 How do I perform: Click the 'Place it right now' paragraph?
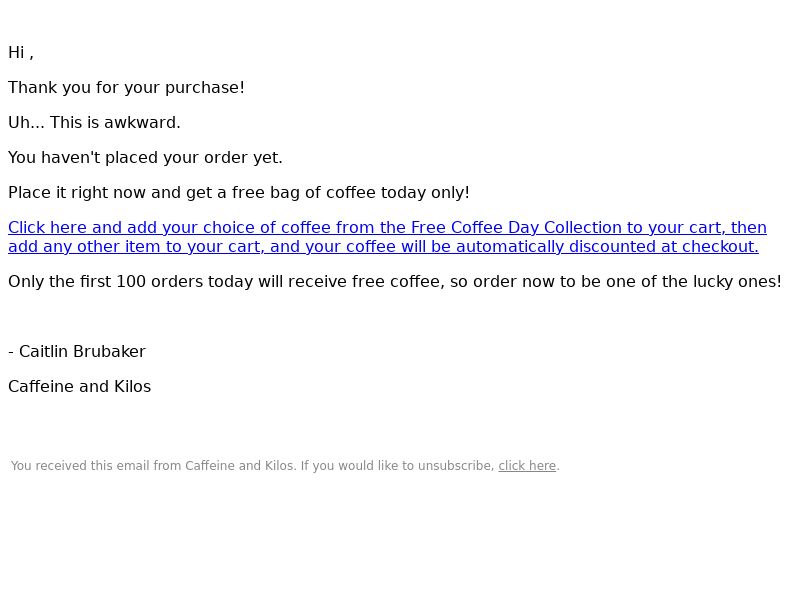239,193
